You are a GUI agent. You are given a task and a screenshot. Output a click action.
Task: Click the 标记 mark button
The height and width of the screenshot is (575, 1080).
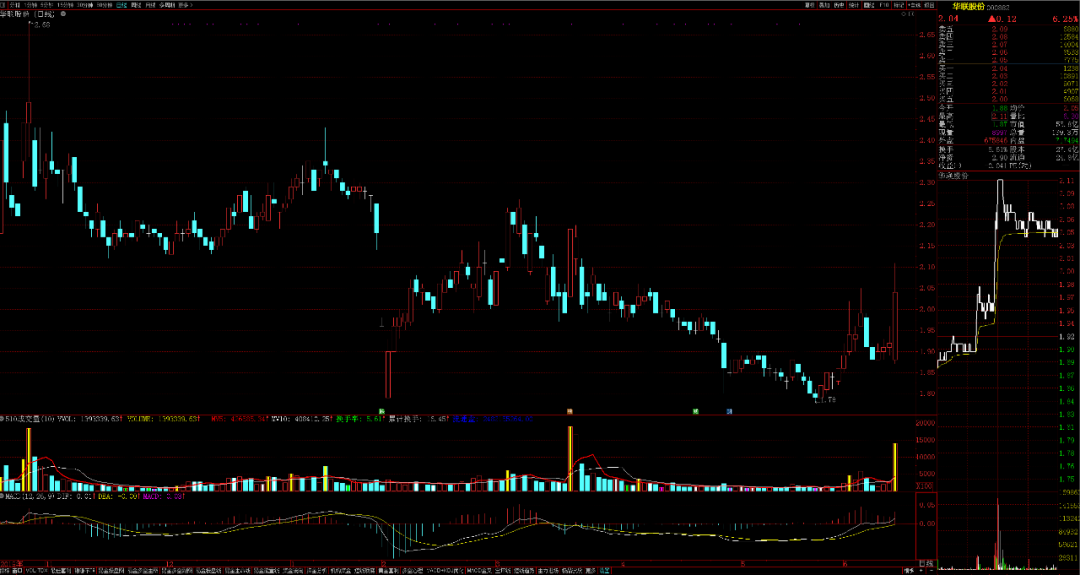click(x=899, y=5)
